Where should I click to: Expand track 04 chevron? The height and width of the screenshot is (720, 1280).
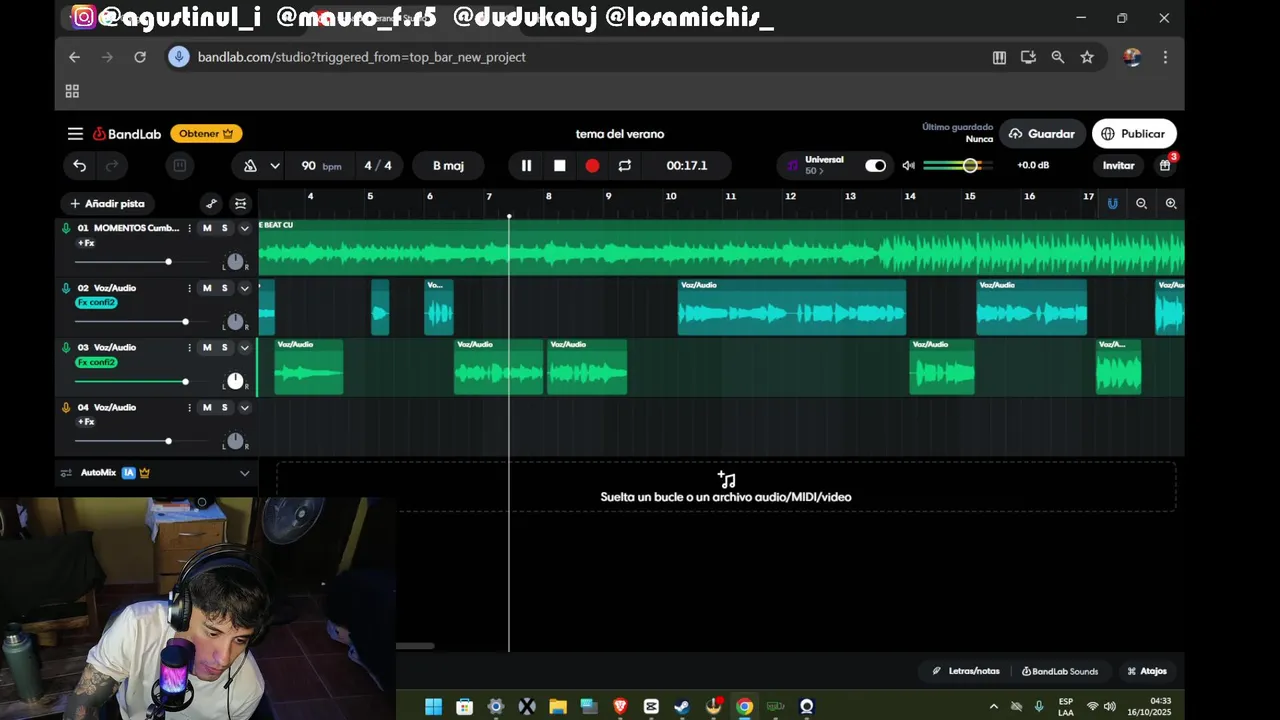244,408
